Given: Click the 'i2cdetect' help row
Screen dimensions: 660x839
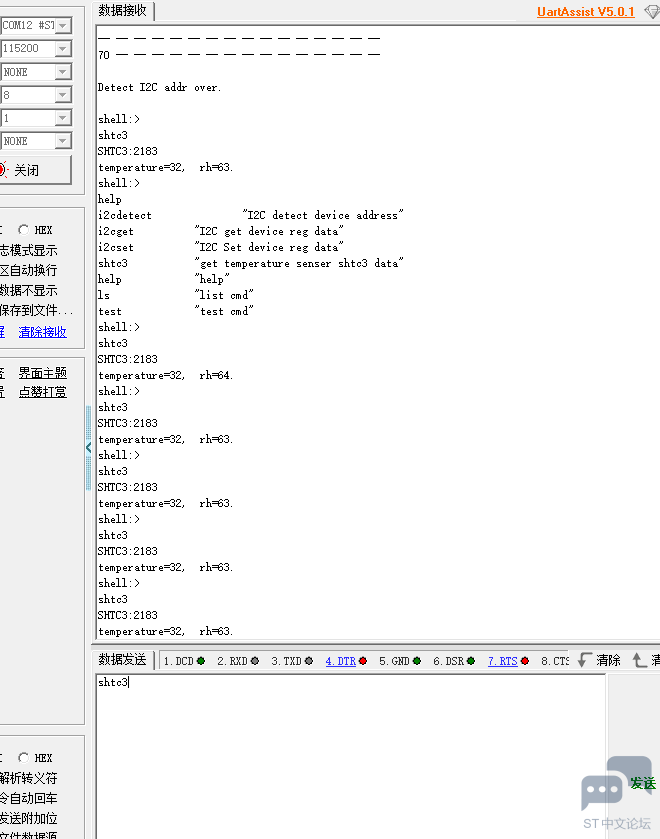Looking at the screenshot, I should coord(251,215).
